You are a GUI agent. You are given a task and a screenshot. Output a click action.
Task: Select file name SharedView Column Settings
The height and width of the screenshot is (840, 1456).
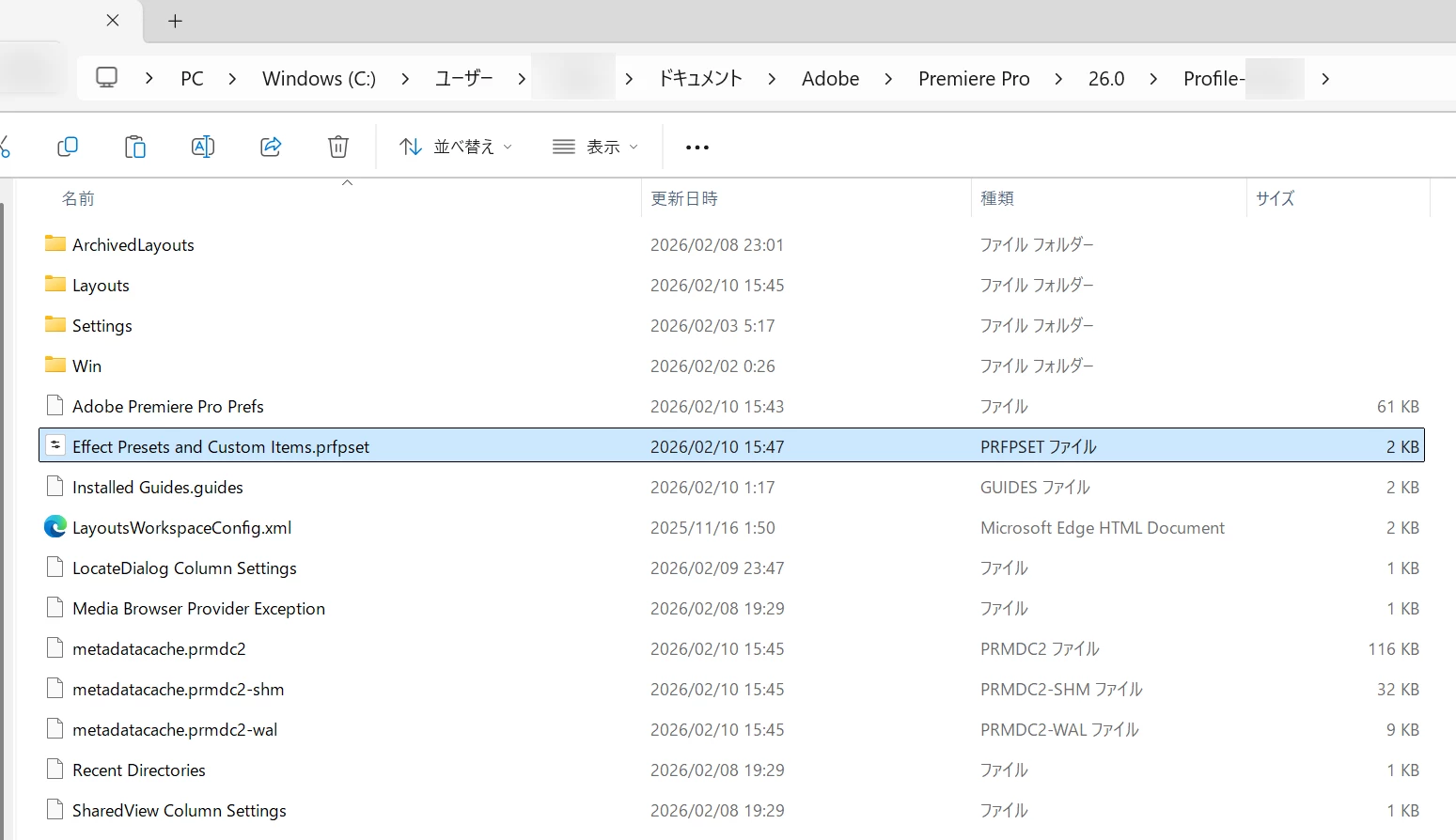[x=180, y=811]
